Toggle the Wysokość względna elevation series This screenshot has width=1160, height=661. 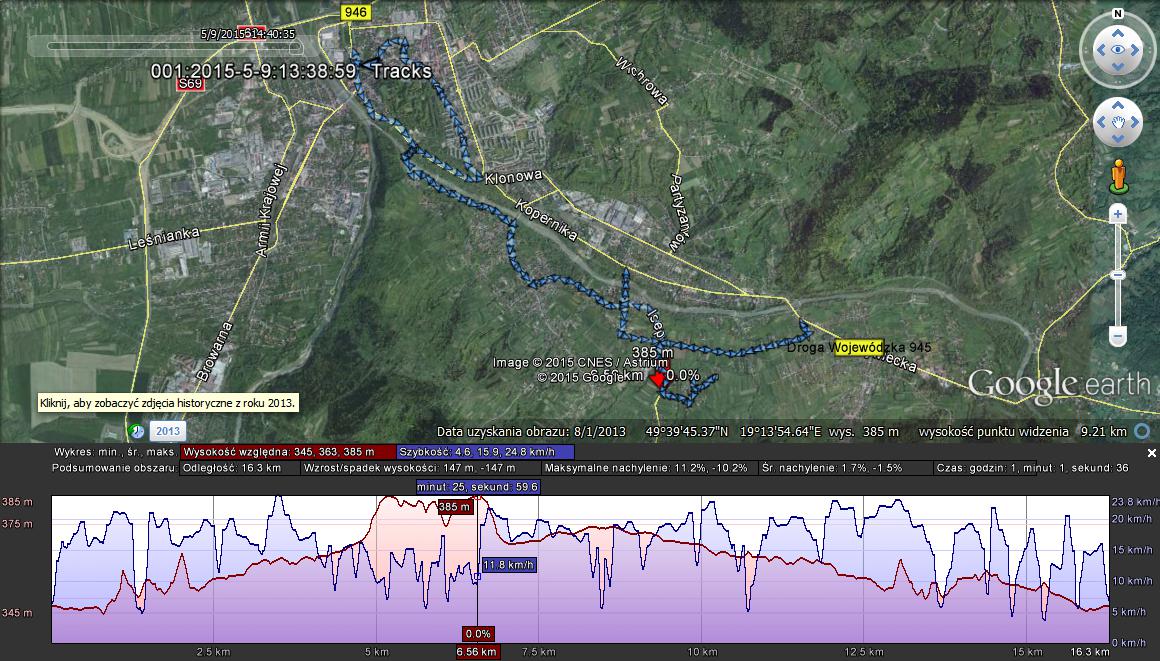pyautogui.click(x=288, y=452)
